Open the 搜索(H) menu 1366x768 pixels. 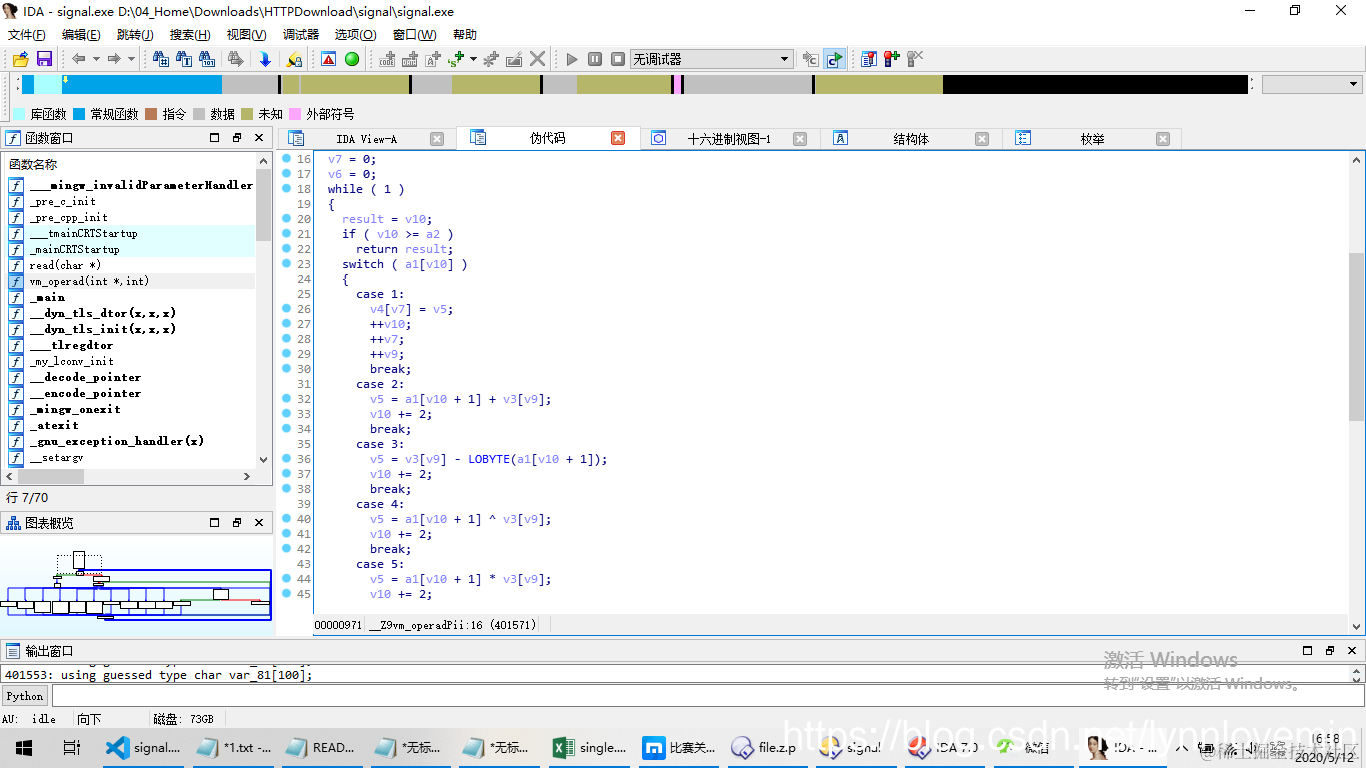tap(190, 34)
